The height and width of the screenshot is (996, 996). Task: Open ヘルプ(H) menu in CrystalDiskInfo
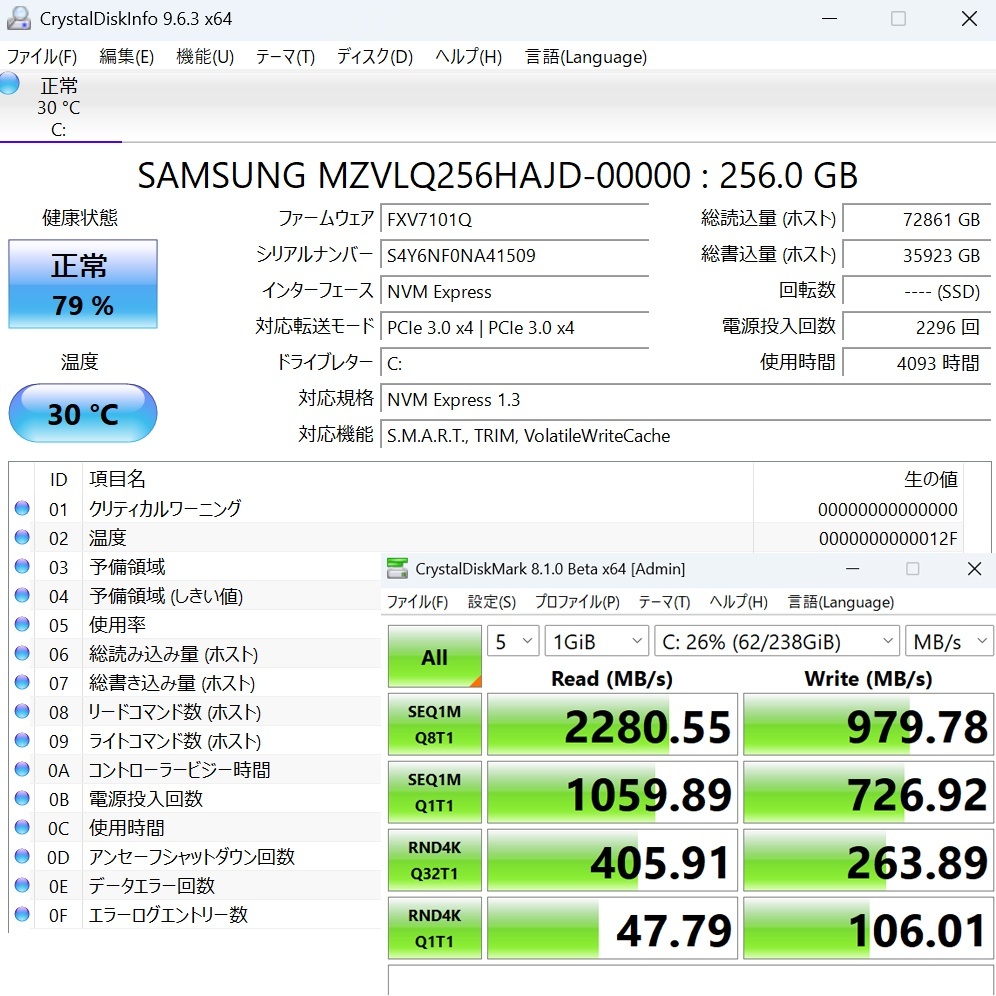pyautogui.click(x=469, y=57)
